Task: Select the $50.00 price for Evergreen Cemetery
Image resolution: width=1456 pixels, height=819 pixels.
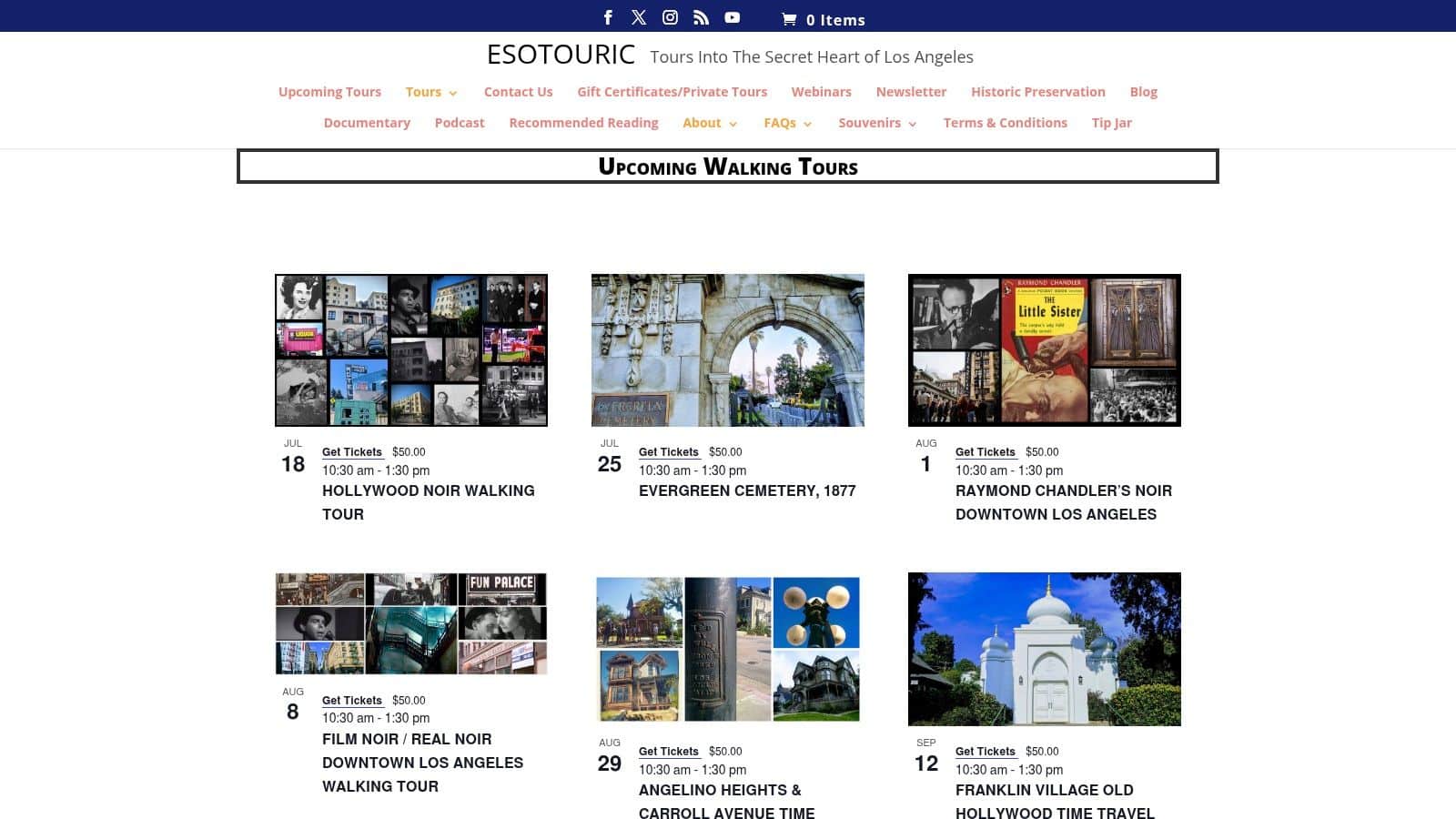Action: (x=725, y=452)
